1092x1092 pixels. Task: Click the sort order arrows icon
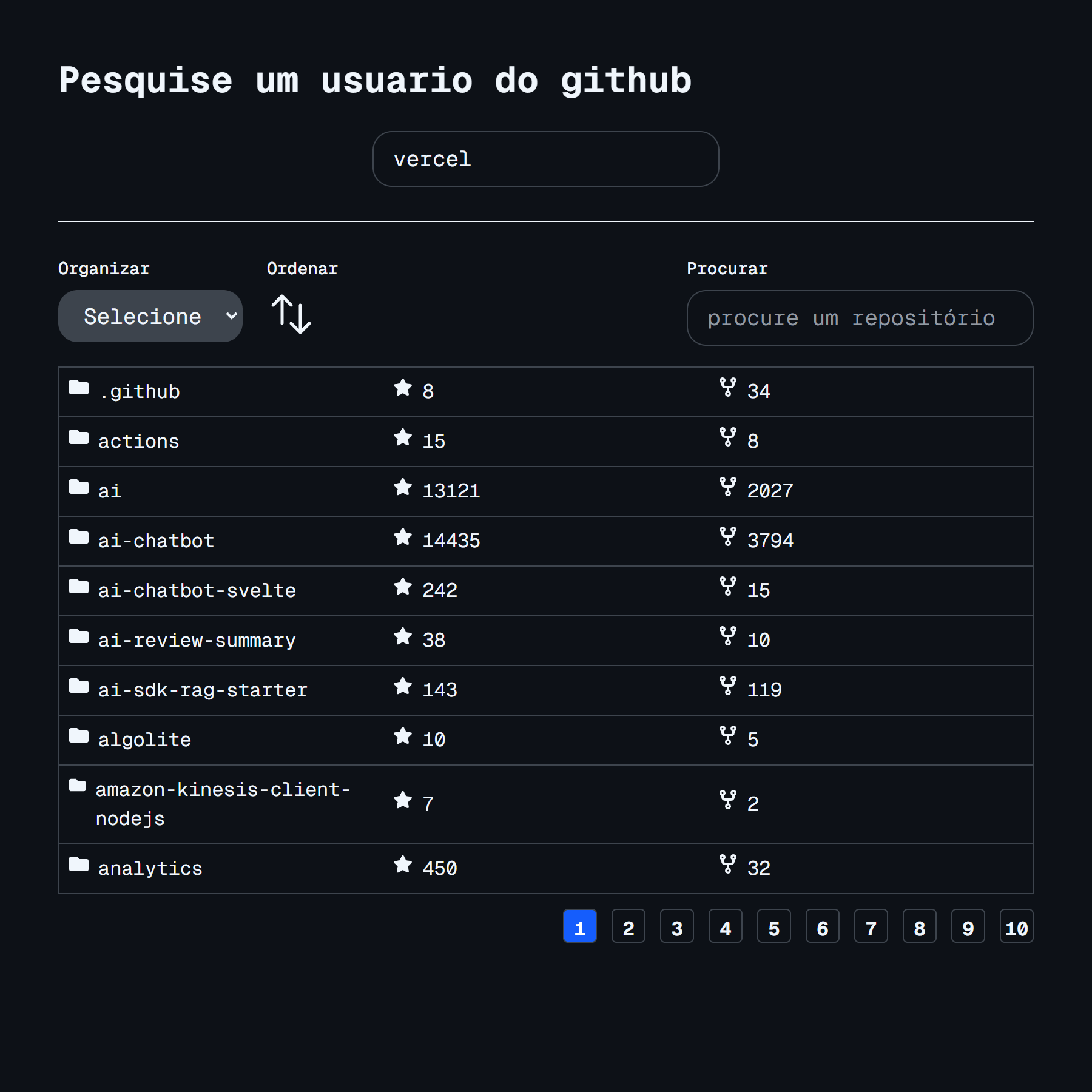pyautogui.click(x=291, y=314)
